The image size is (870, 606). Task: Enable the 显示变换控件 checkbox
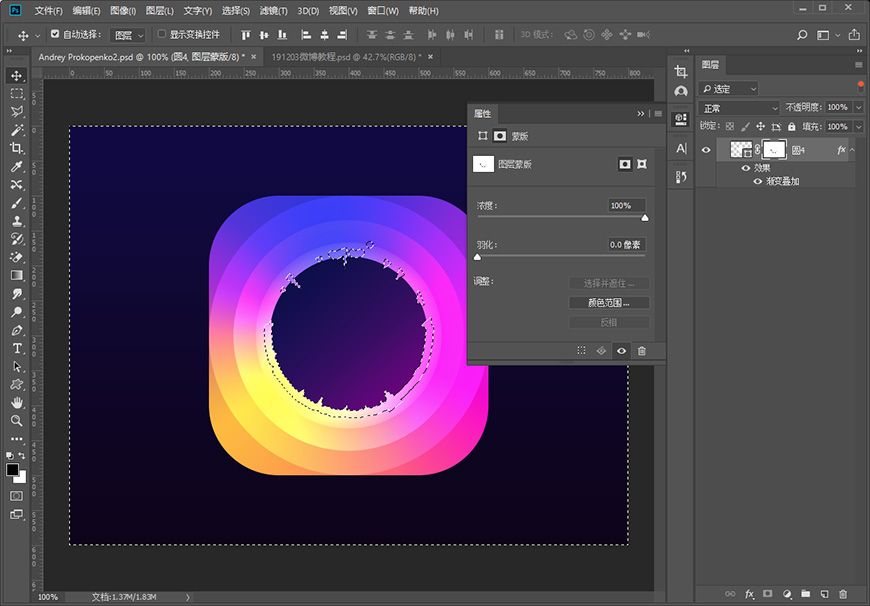(161, 34)
